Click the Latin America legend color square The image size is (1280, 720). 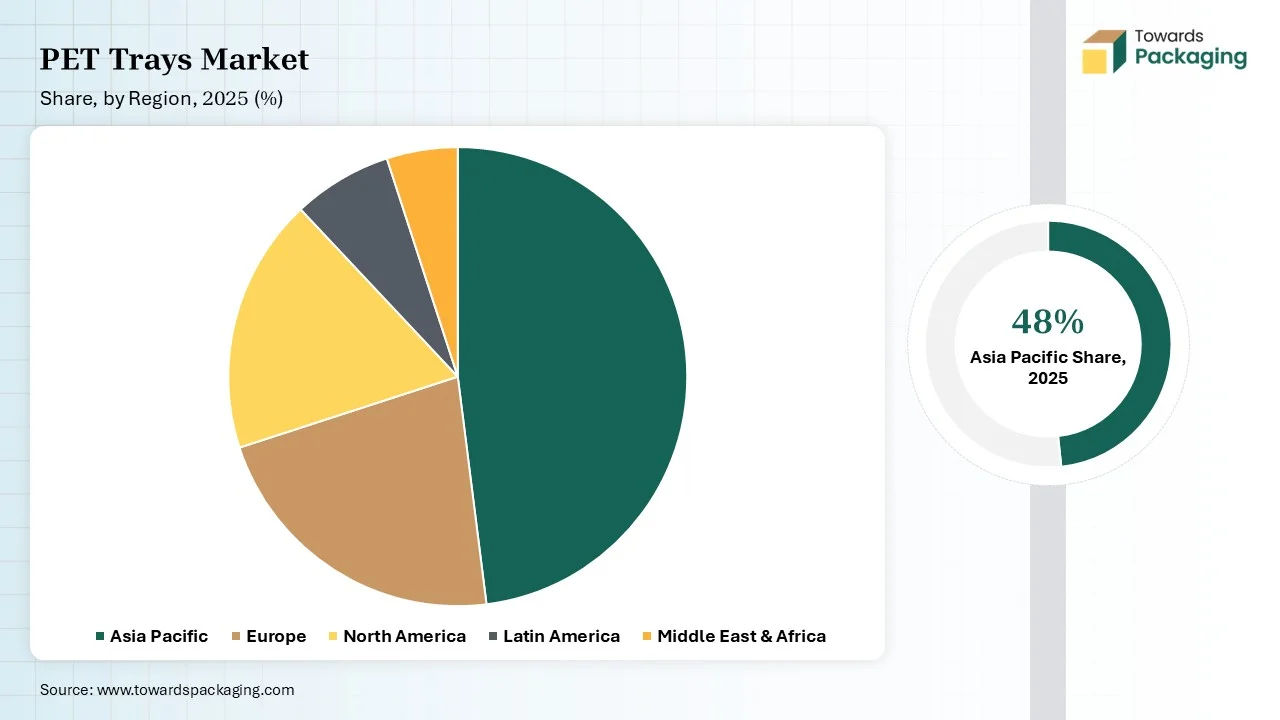click(x=493, y=637)
